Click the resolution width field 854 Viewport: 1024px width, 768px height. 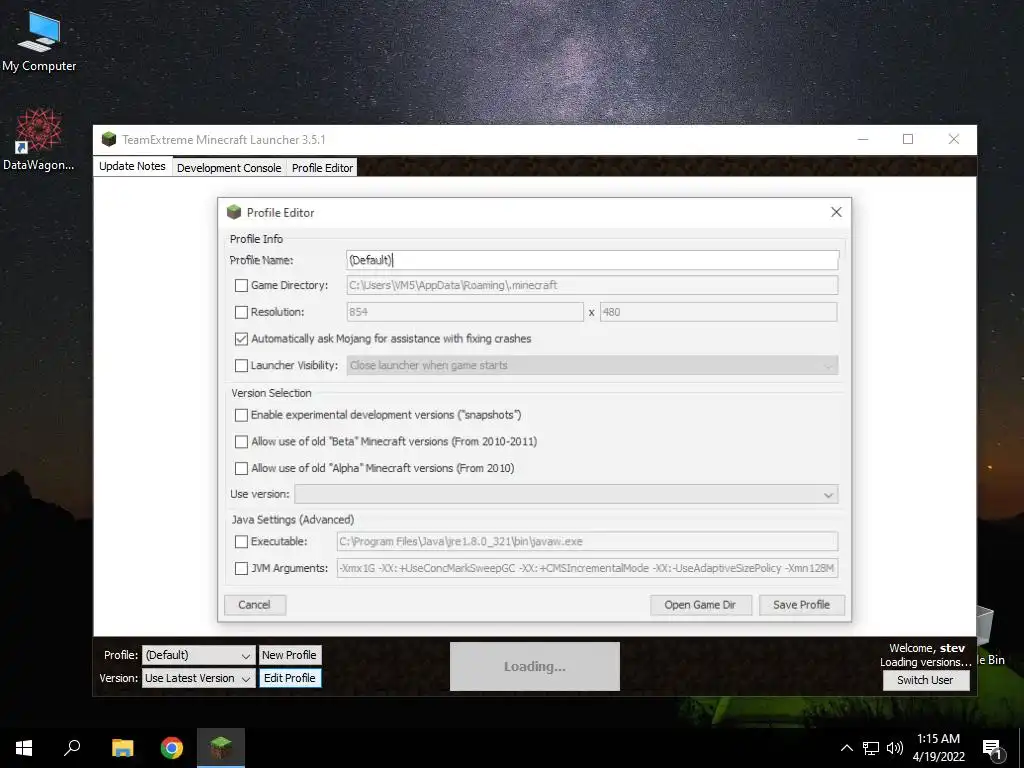(464, 312)
